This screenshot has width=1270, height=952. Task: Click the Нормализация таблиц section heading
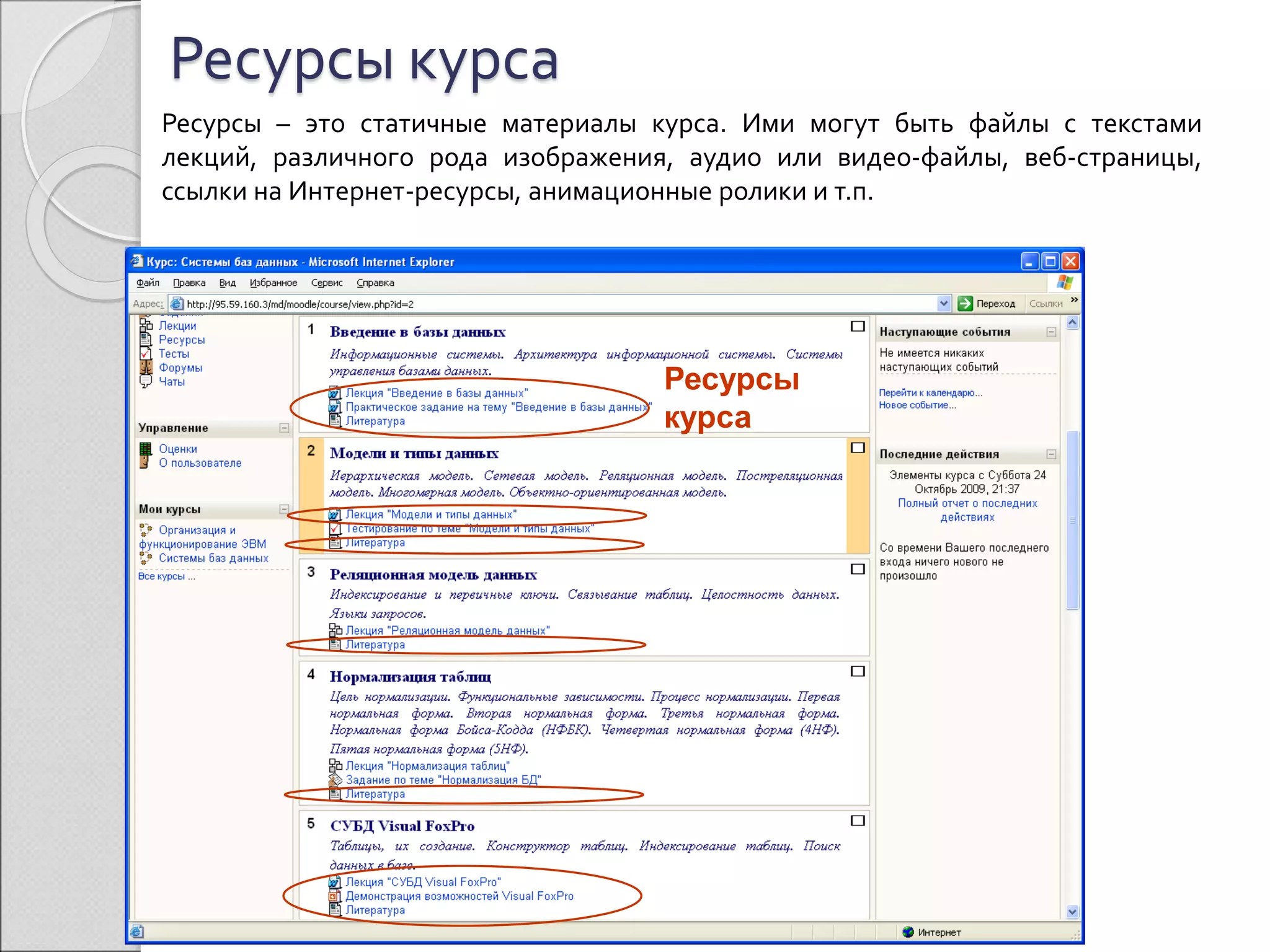411,677
